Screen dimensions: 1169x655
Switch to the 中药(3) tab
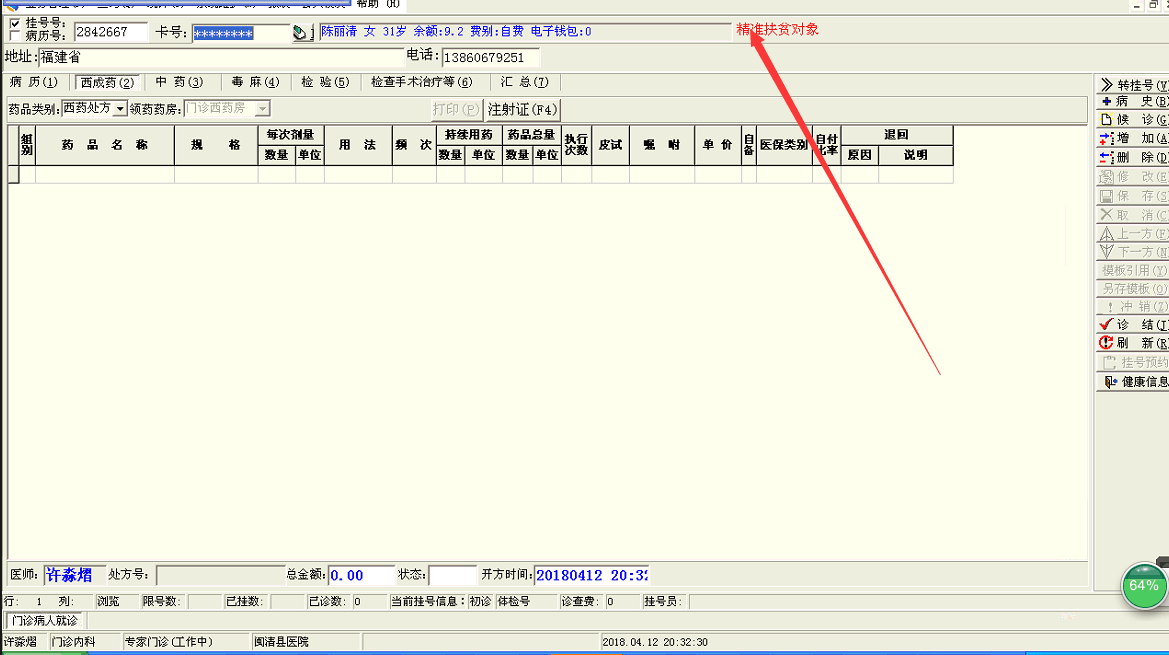(x=179, y=82)
